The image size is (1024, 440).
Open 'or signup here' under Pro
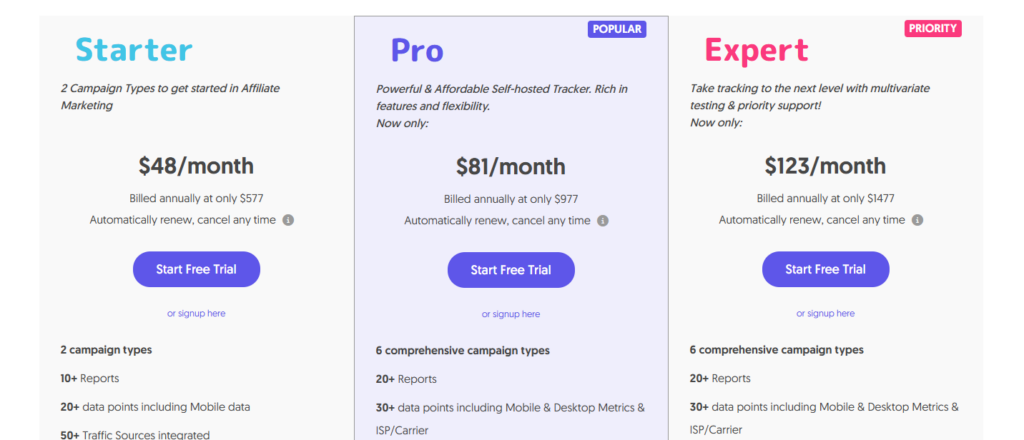[511, 314]
